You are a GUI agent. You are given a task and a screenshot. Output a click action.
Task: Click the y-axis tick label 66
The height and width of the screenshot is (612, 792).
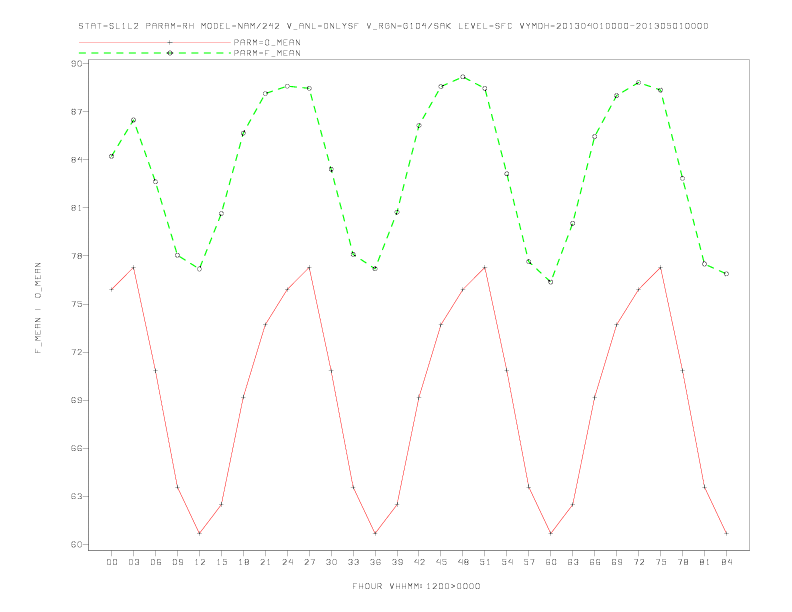pyautogui.click(x=77, y=448)
